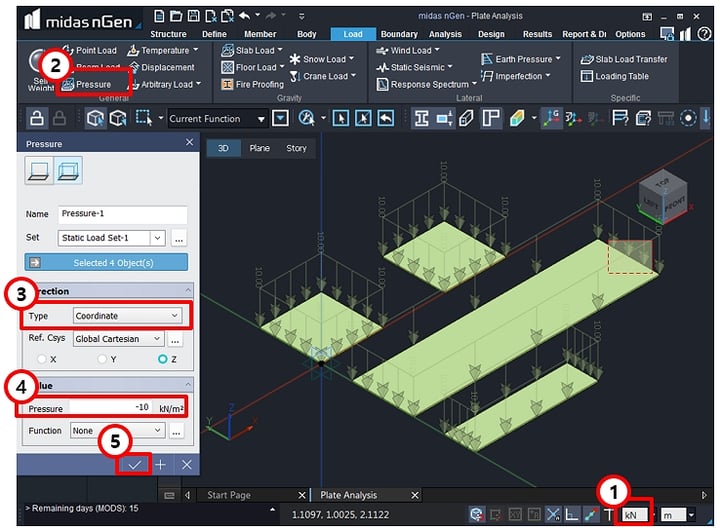Viewport: 720px width, 530px height.
Task: Click the first 3D box with cursor icon
Action: [95, 118]
